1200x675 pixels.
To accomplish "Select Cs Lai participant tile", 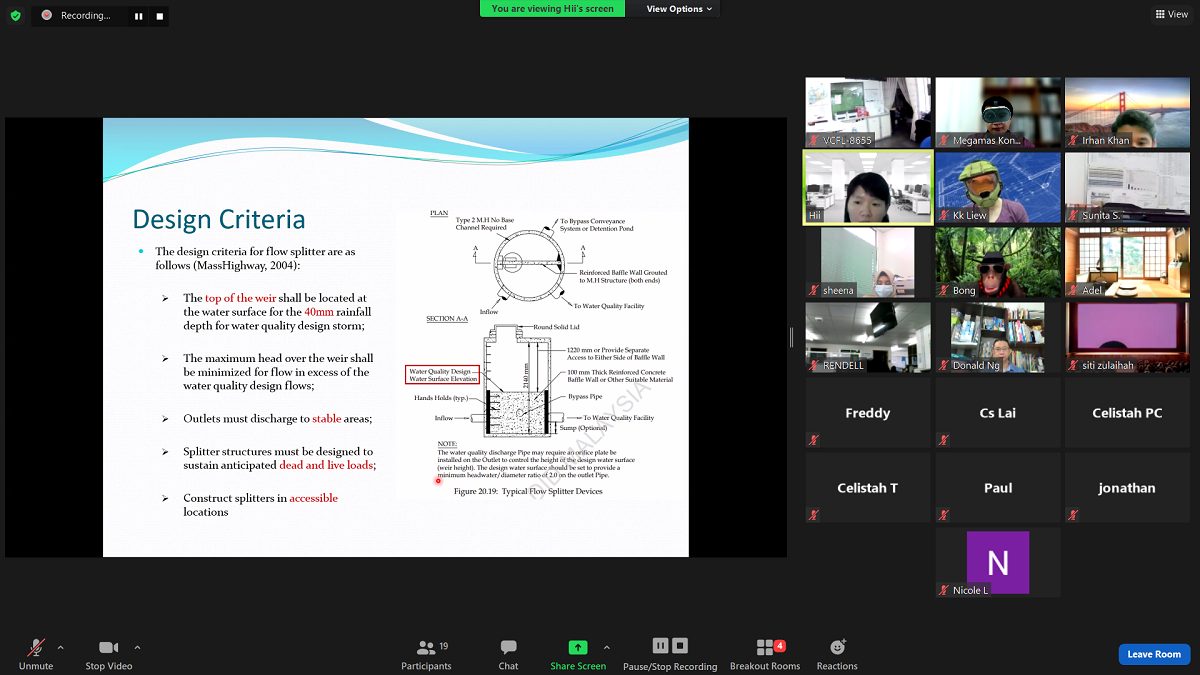I will [x=998, y=413].
